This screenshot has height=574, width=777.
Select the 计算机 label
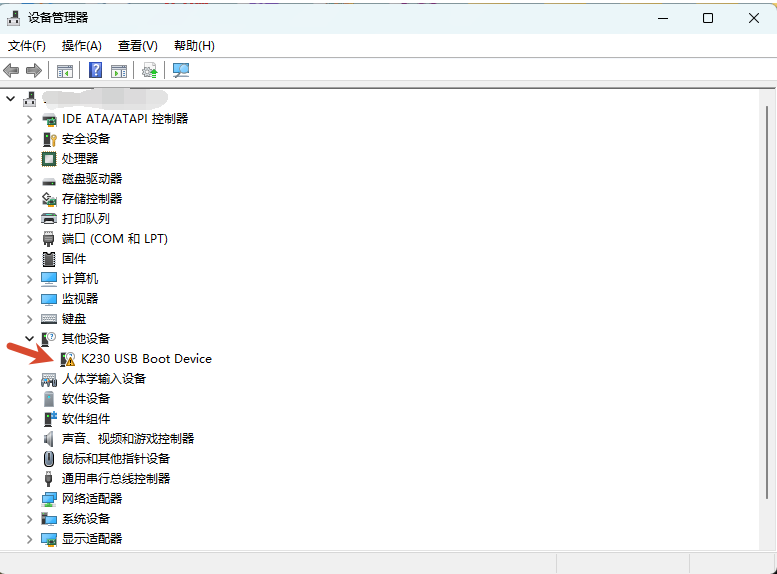(80, 279)
